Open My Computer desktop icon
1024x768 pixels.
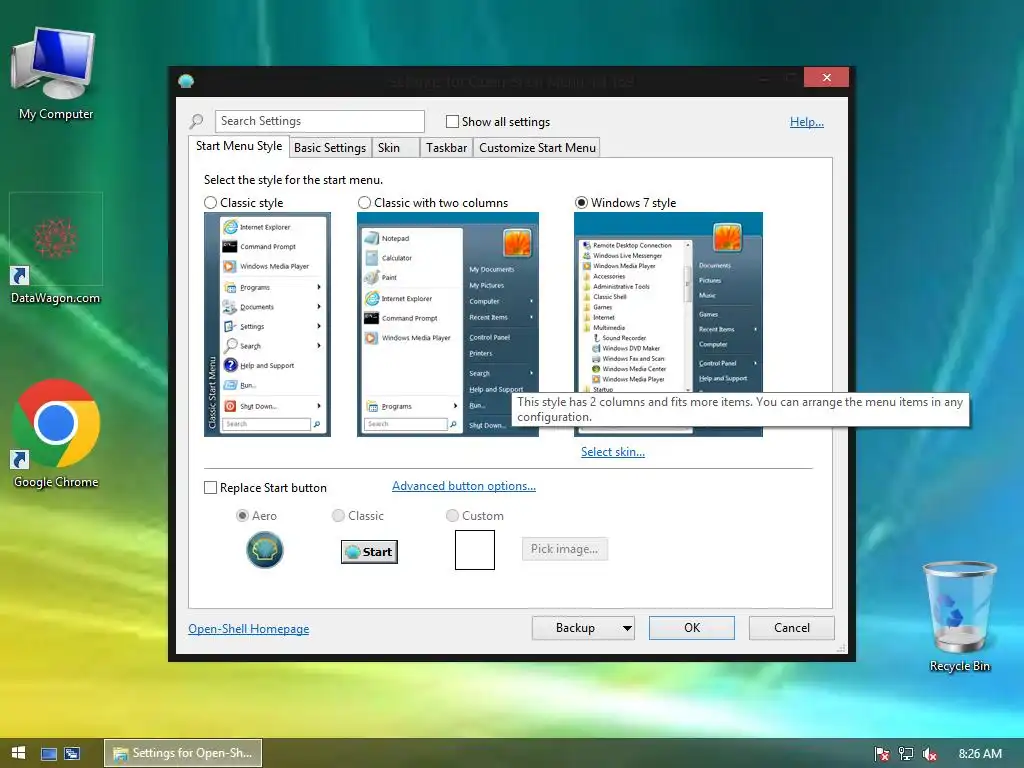coord(55,73)
